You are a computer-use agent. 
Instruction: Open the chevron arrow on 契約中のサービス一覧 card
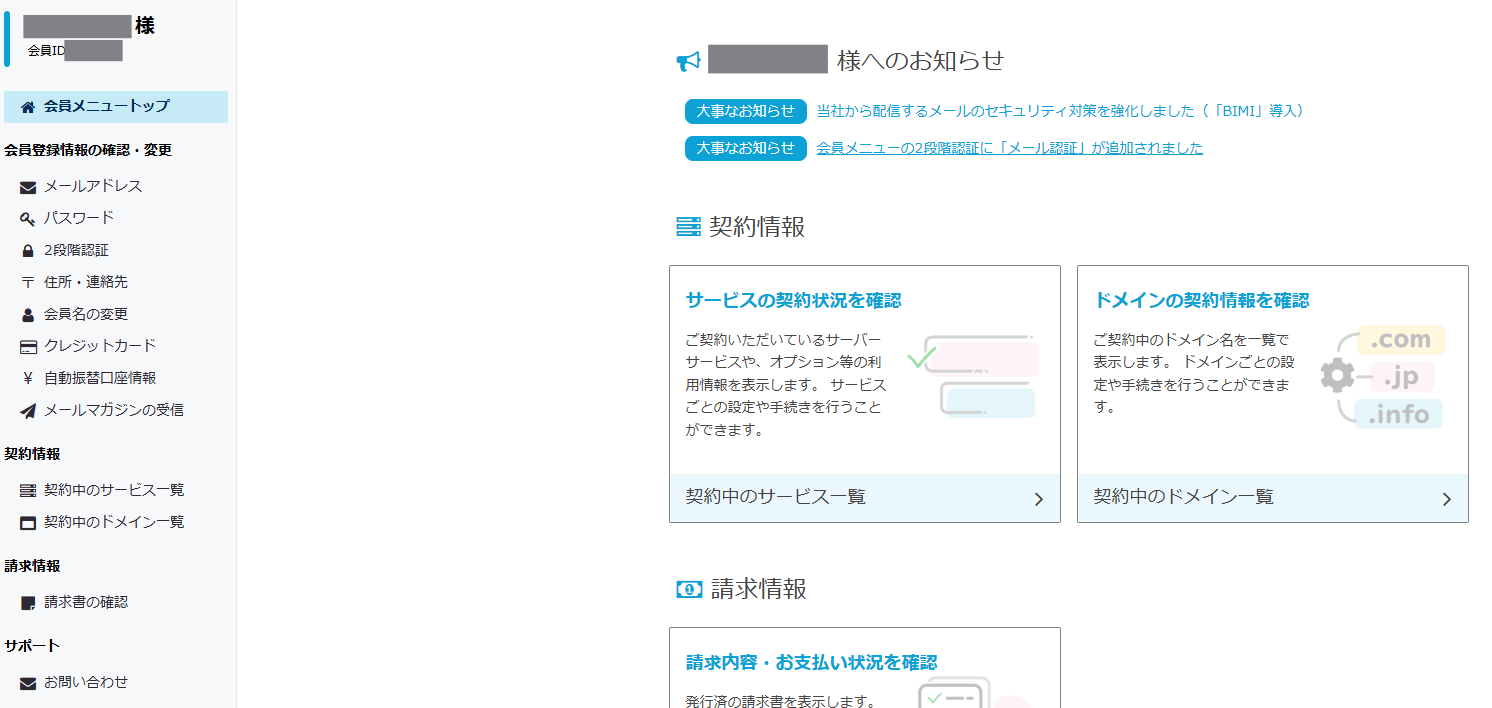(x=1038, y=499)
